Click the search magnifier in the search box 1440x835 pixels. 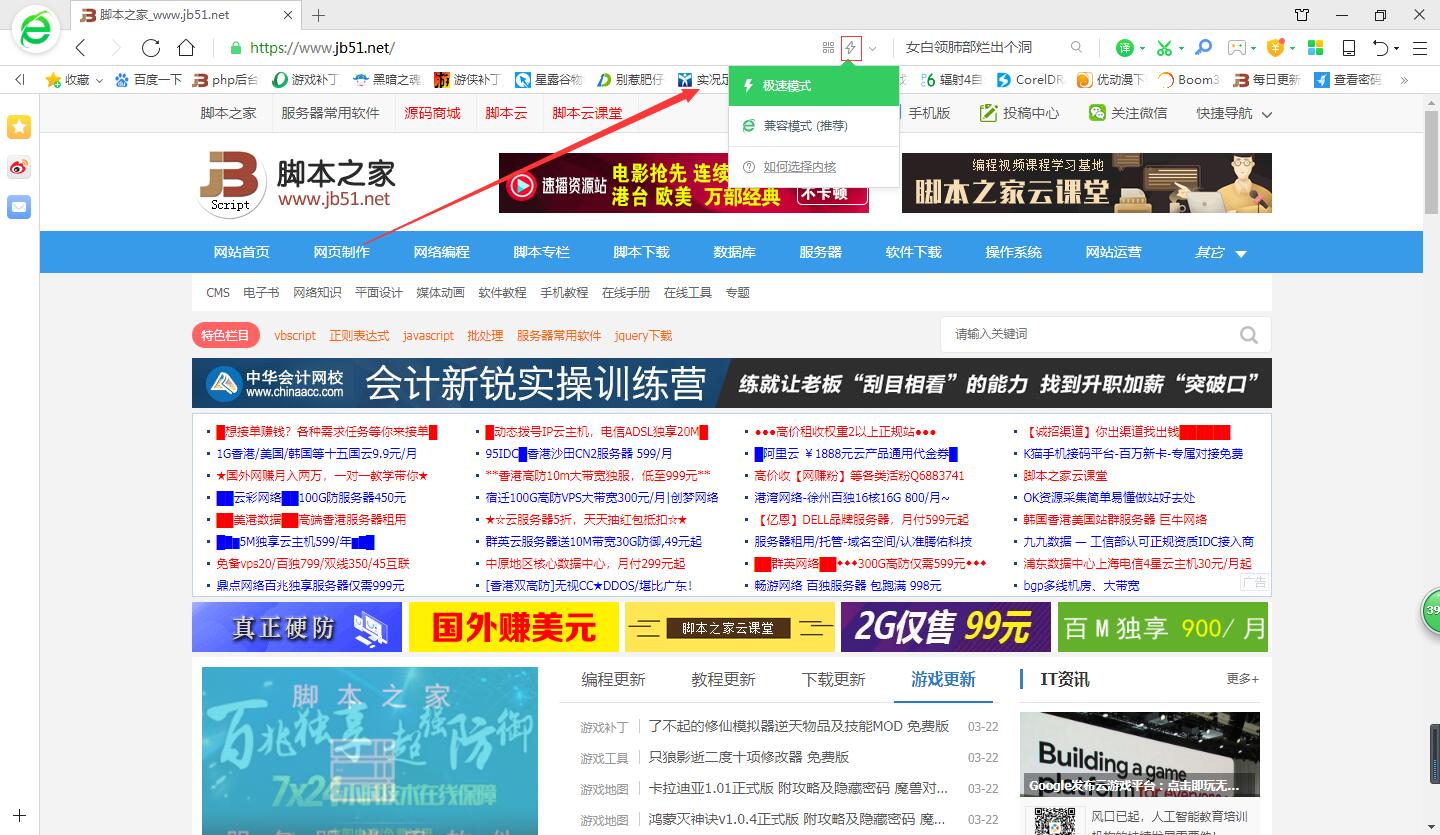1076,47
